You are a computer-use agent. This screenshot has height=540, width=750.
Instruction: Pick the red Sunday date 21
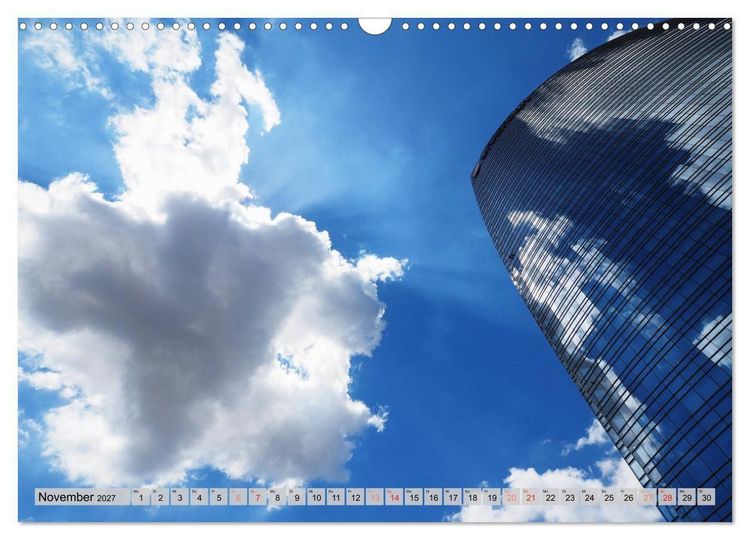tap(531, 497)
